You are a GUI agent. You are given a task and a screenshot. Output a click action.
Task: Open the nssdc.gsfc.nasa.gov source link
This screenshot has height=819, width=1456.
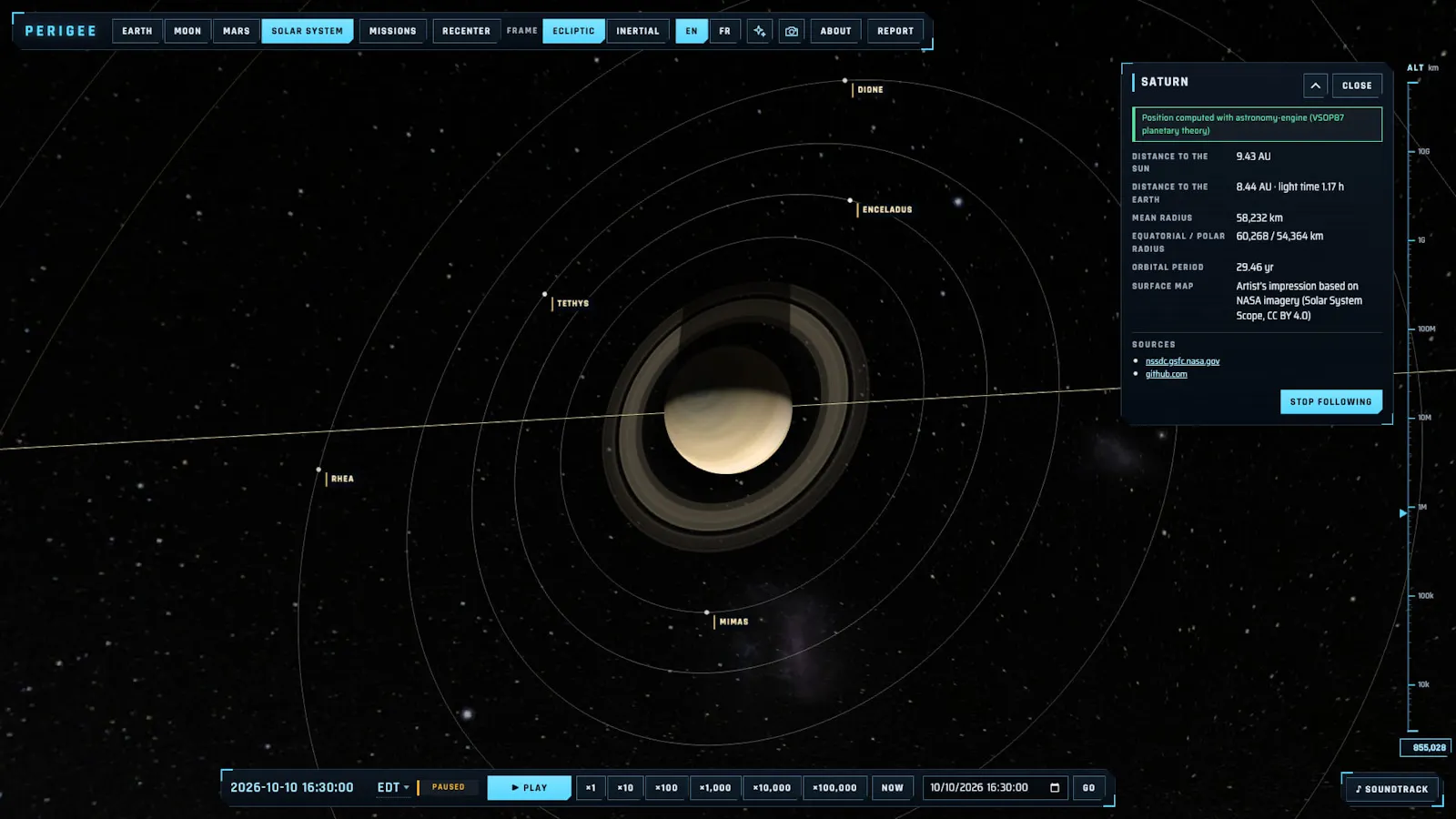point(1182,361)
